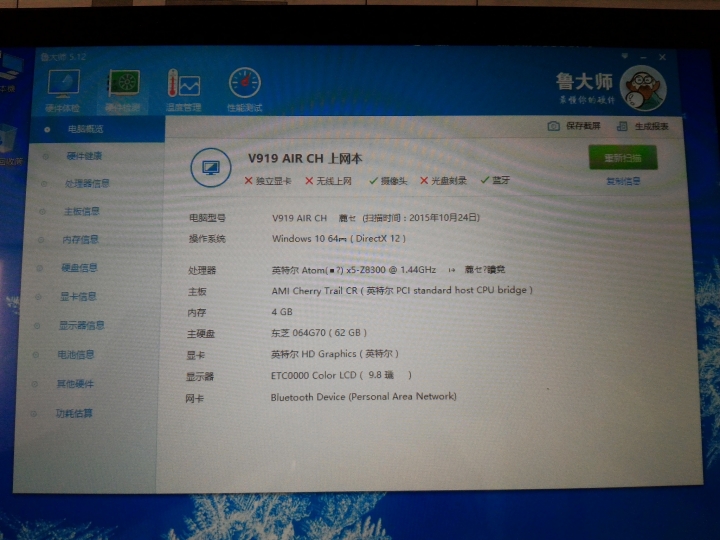Click the camera icon for 保存截屏
Image resolution: width=720 pixels, height=540 pixels.
pos(553,126)
